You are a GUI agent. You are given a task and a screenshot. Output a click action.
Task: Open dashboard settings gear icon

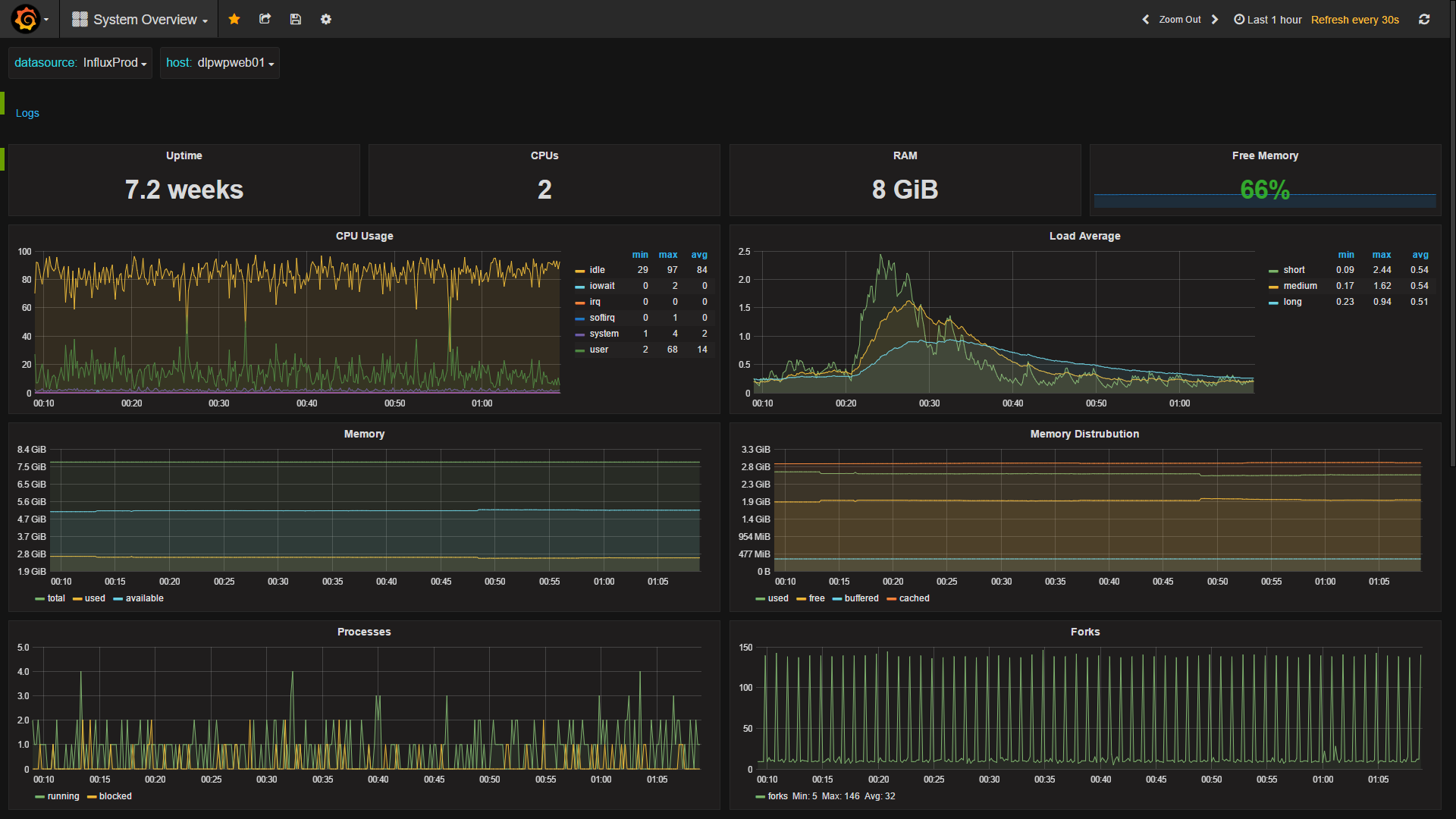tap(326, 19)
